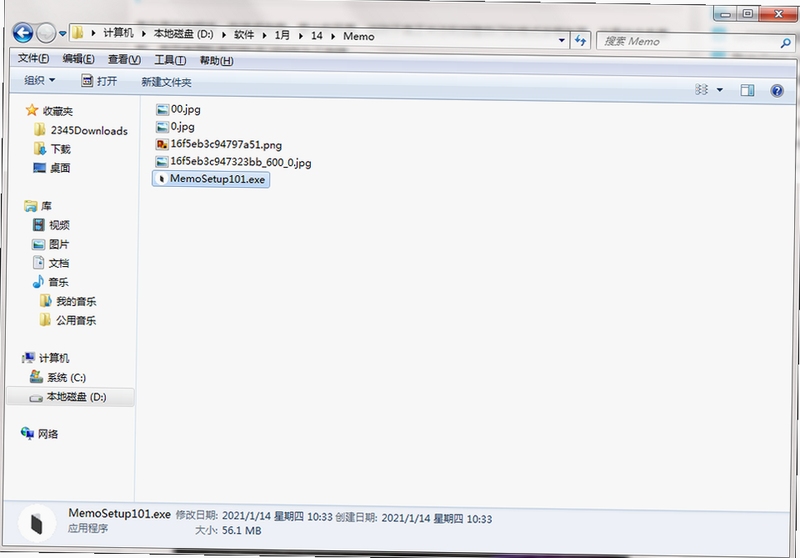
Task: Open the view options dropdown arrow
Action: [x=719, y=90]
